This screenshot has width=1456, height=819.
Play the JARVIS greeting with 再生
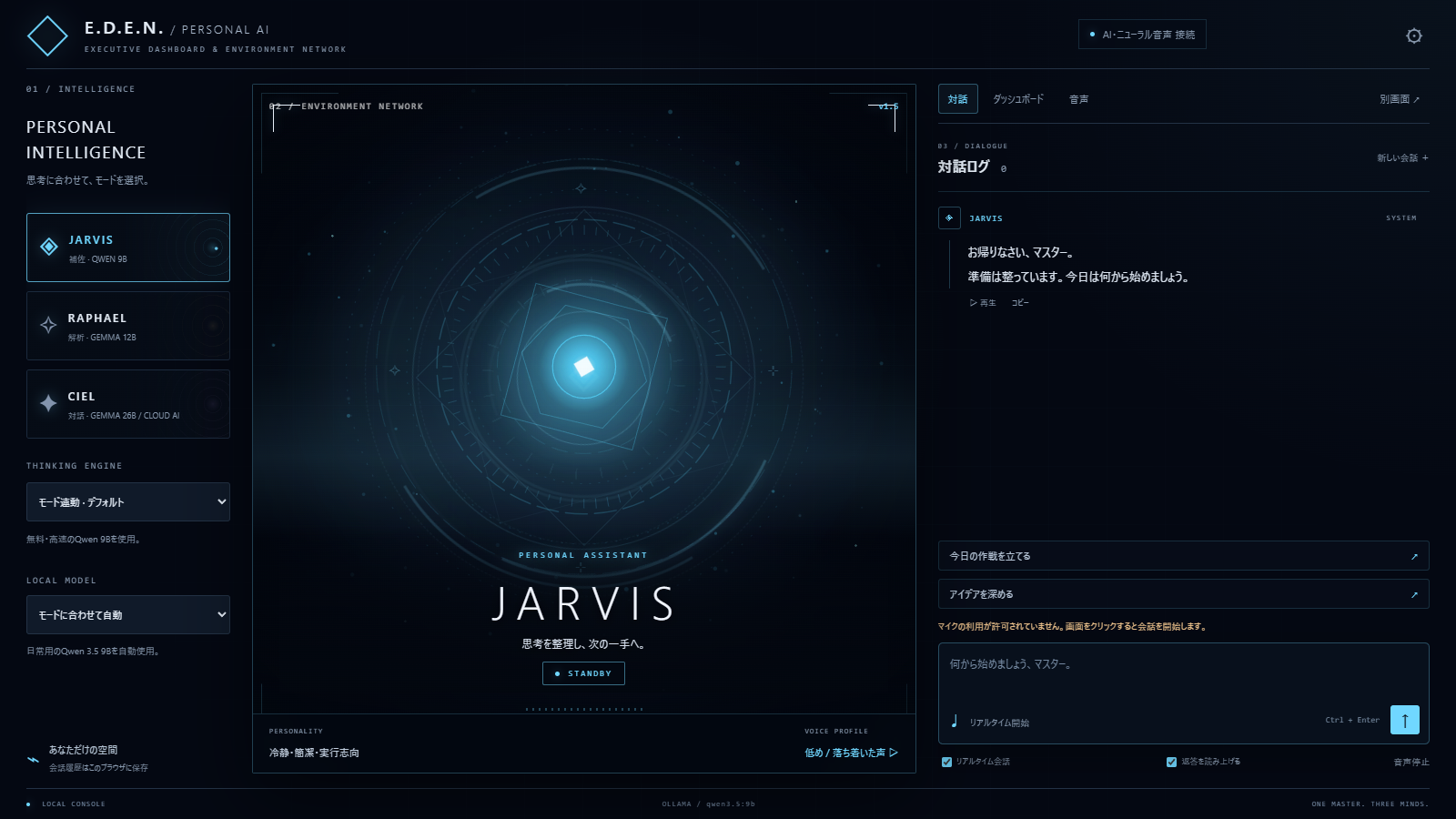pos(983,303)
